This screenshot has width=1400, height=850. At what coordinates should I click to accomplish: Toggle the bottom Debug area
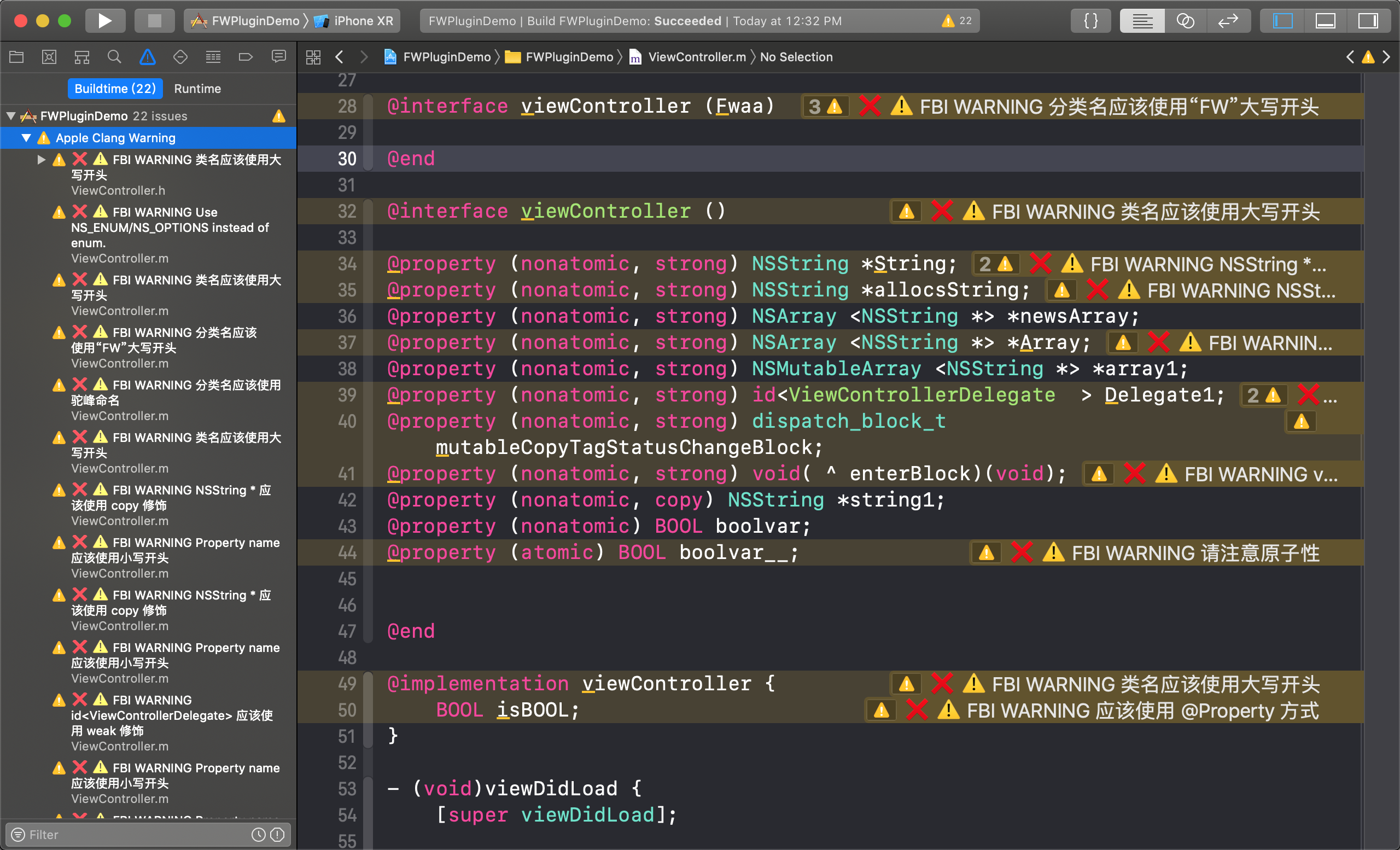coord(1325,21)
